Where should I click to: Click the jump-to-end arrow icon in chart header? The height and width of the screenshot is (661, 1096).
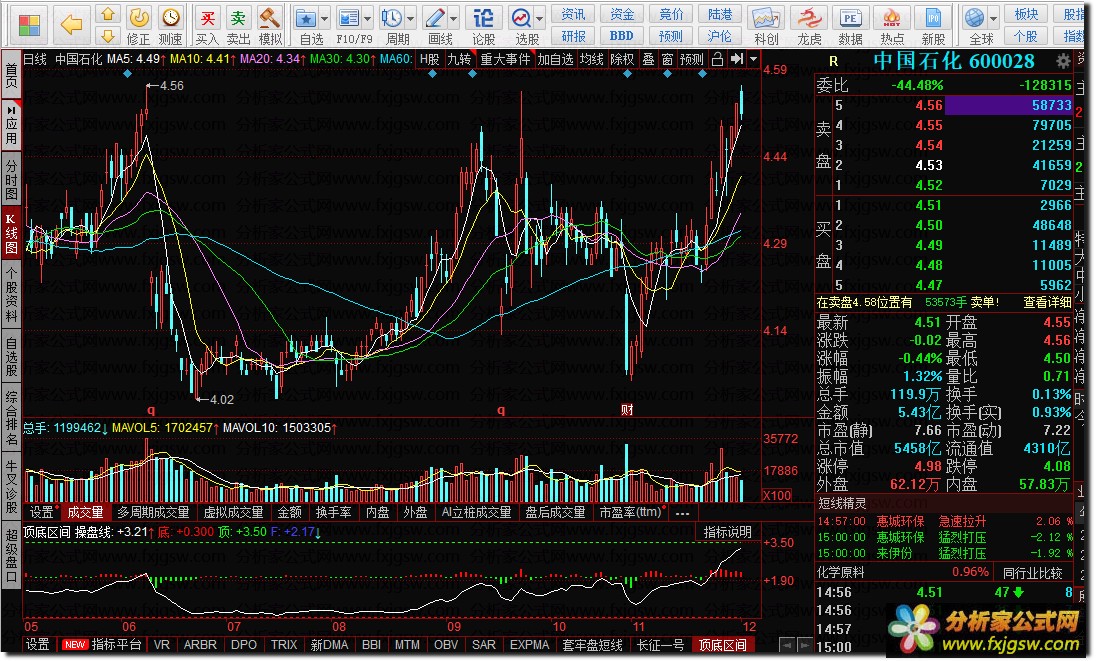pos(737,59)
